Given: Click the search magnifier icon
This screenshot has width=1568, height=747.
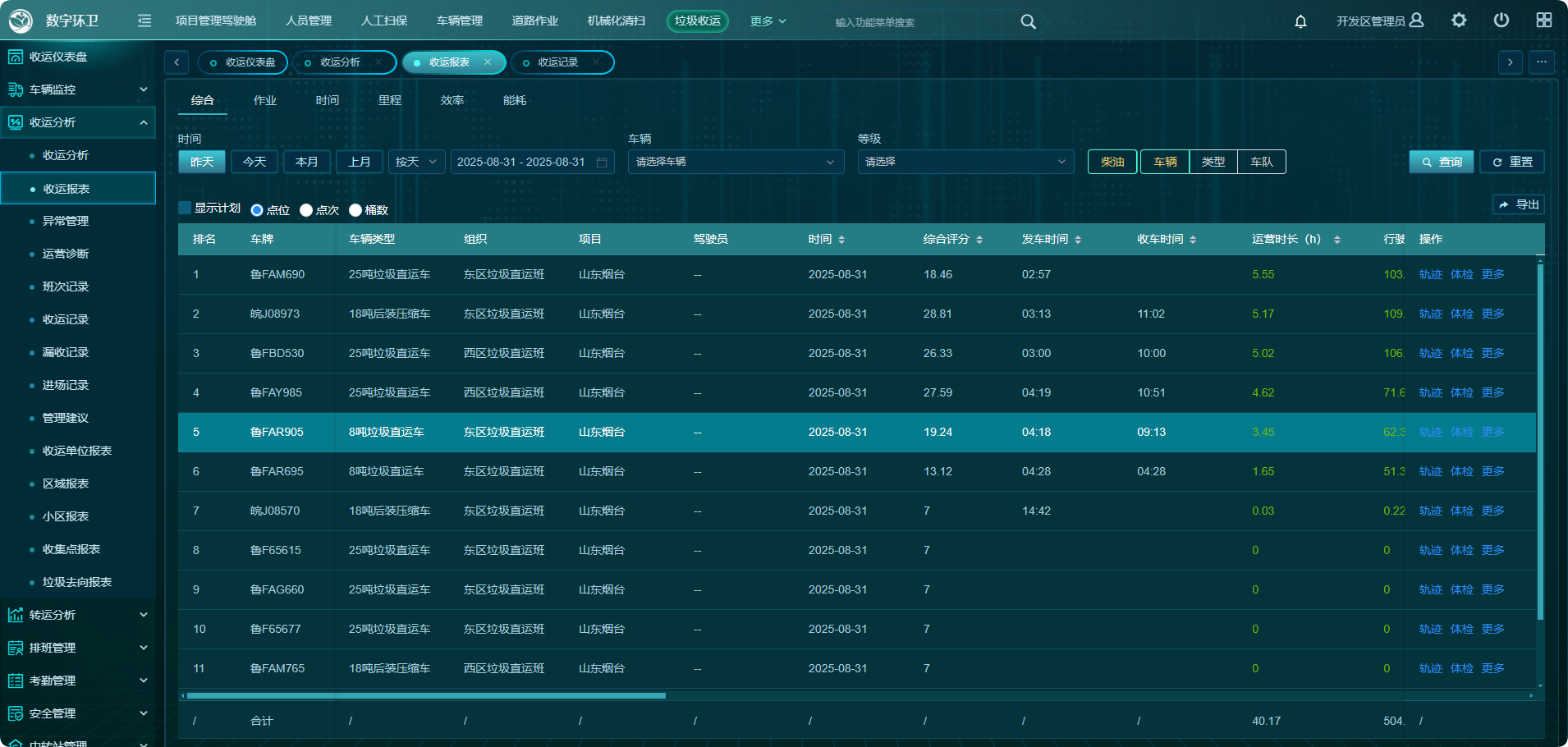Looking at the screenshot, I should 1028,22.
